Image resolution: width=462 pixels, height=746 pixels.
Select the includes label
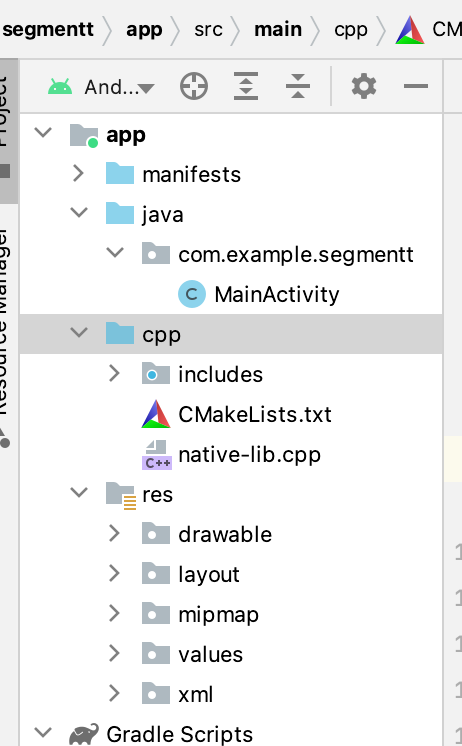coord(220,374)
